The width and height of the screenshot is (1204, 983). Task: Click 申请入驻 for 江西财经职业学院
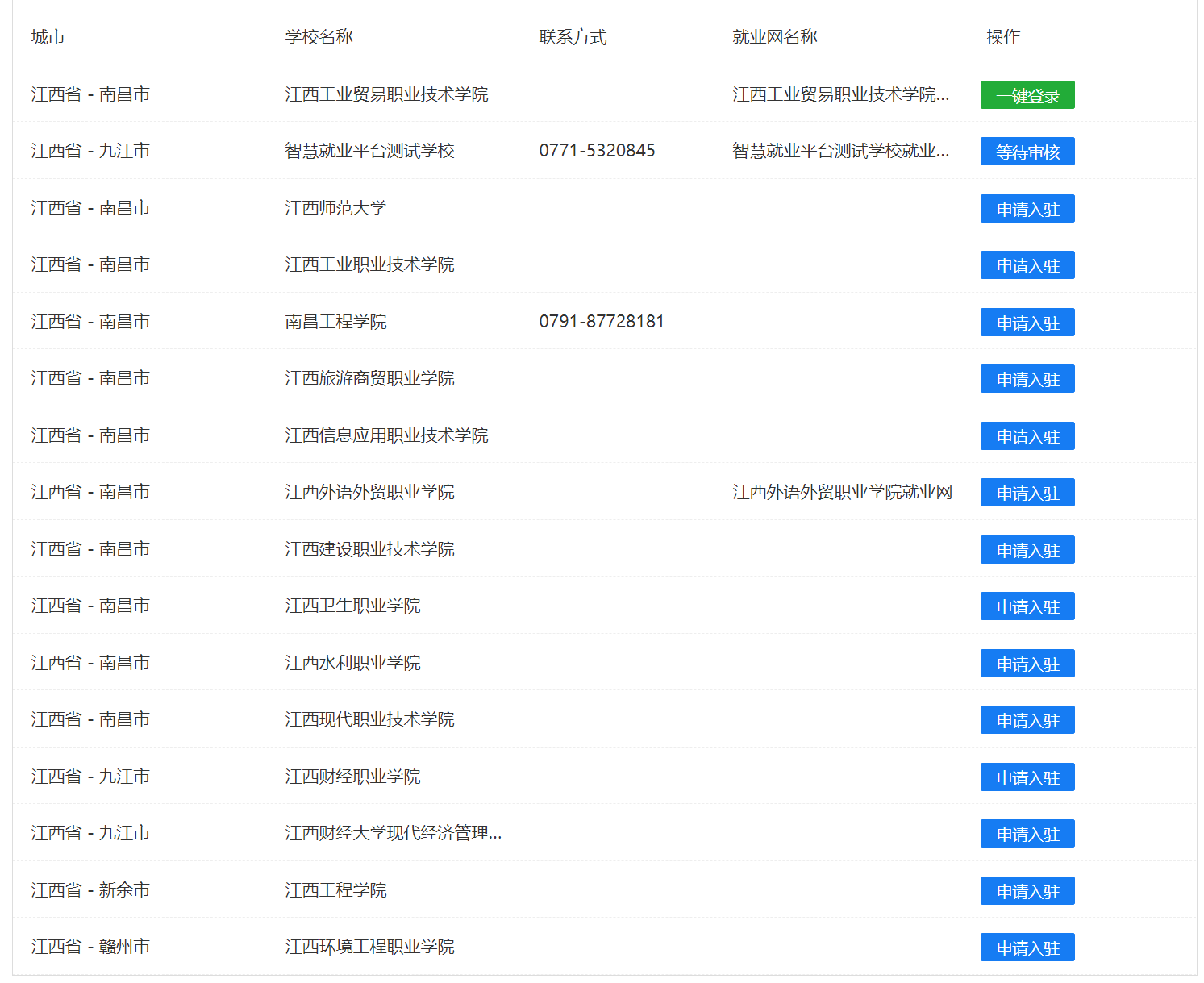(x=1027, y=777)
